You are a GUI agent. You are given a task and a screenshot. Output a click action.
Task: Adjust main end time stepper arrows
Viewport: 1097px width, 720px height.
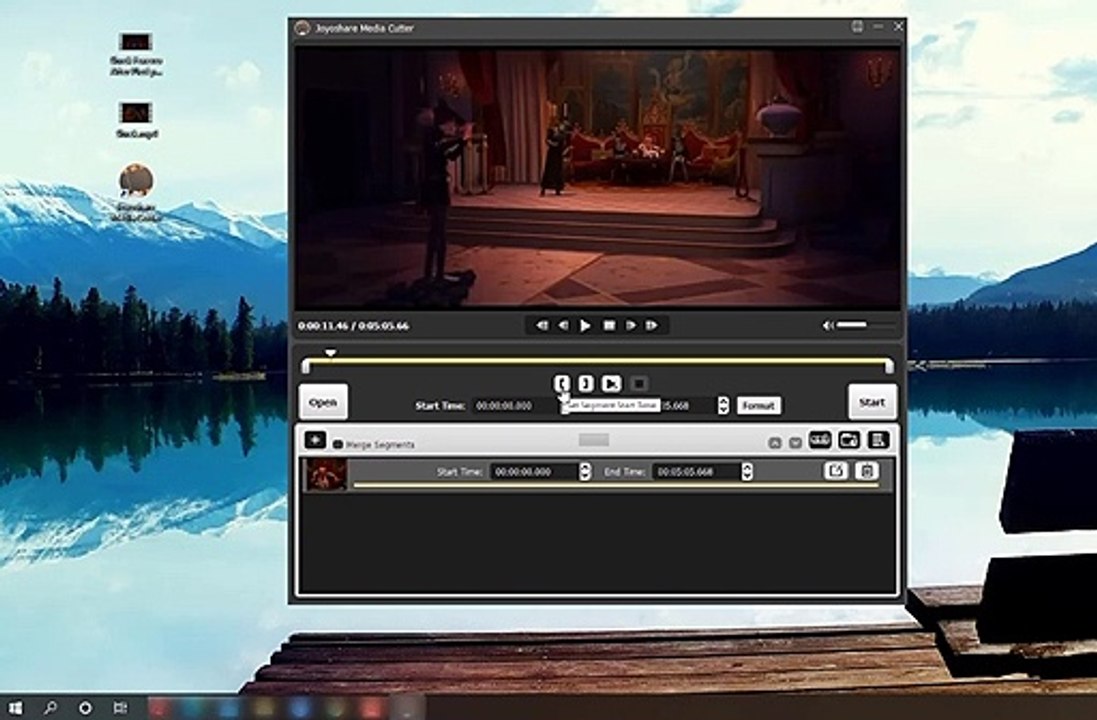pyautogui.click(x=723, y=406)
